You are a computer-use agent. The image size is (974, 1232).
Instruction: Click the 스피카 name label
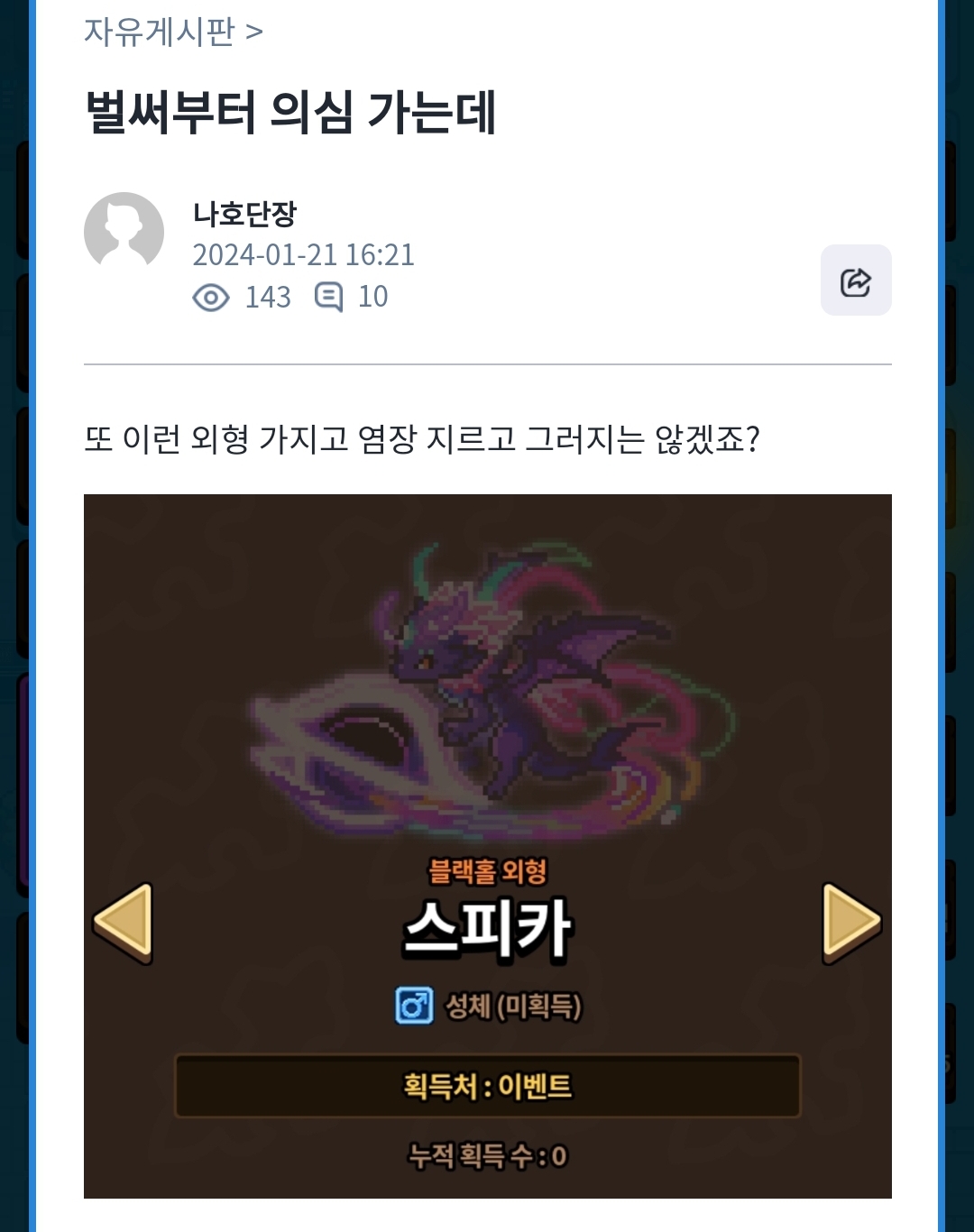(488, 929)
